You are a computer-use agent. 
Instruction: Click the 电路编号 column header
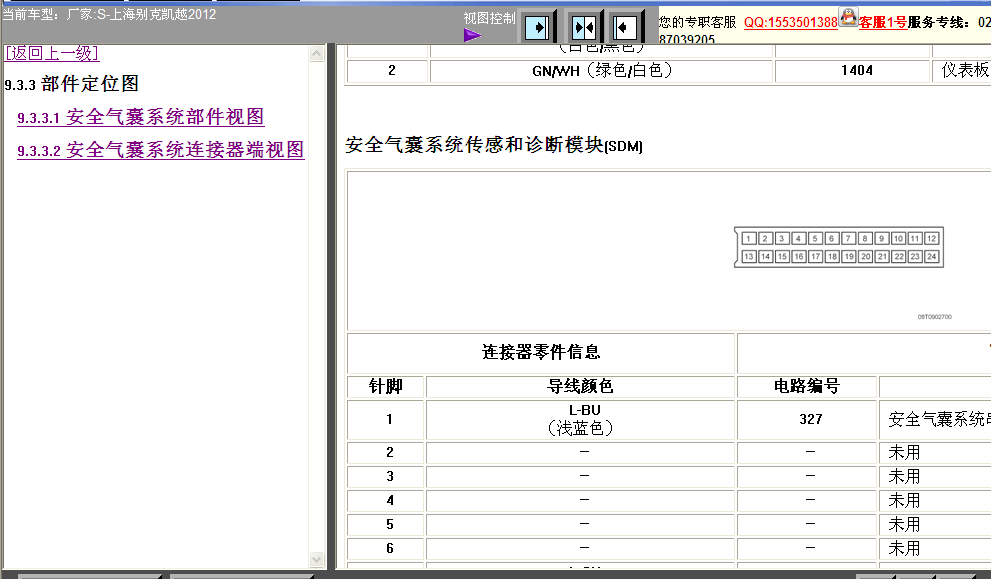[x=806, y=386]
